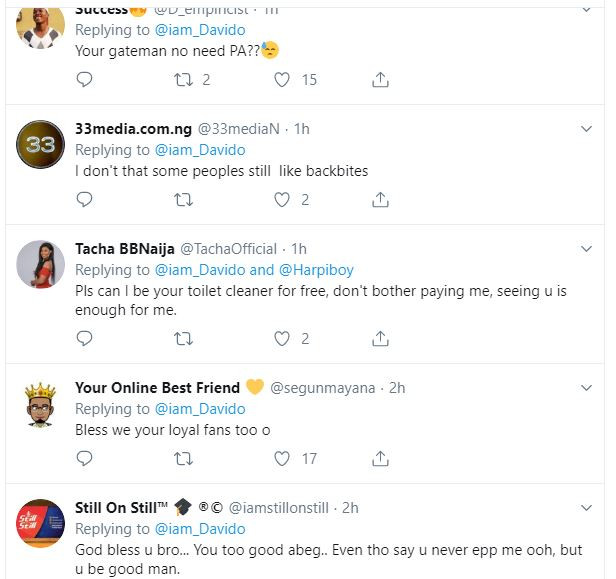The height and width of the screenshot is (579, 616).
Task: Retweet the 'gateman no need PA' tweet
Action: (x=183, y=79)
